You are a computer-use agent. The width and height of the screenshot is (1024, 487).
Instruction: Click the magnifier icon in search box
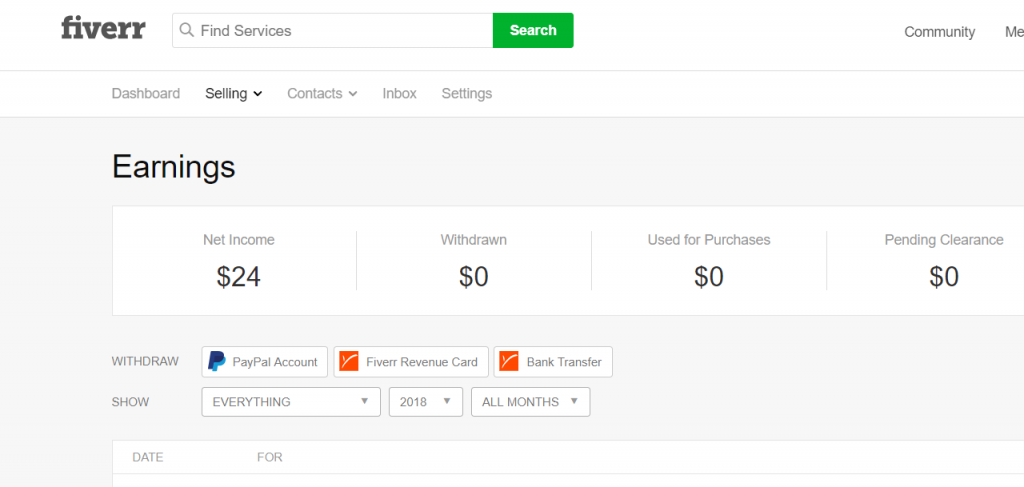coord(187,30)
